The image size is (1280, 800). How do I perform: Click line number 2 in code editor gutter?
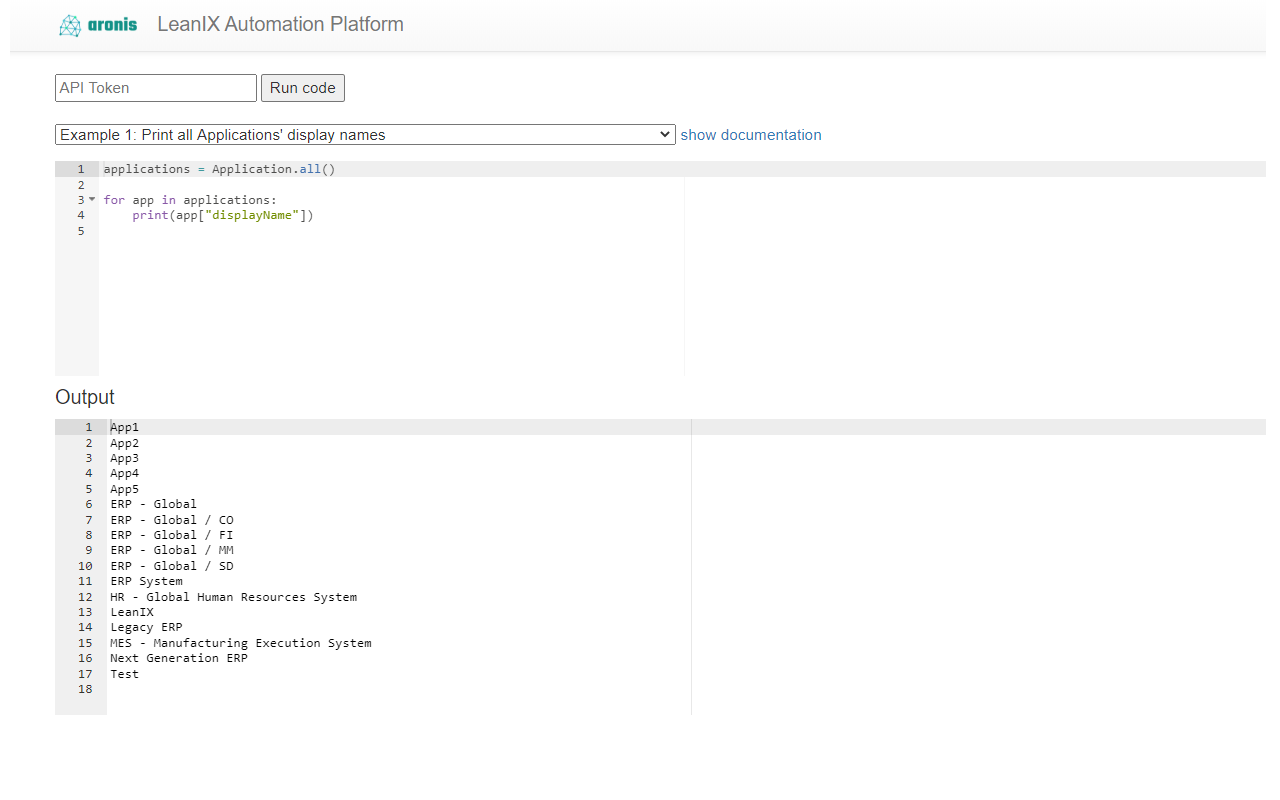[x=81, y=185]
